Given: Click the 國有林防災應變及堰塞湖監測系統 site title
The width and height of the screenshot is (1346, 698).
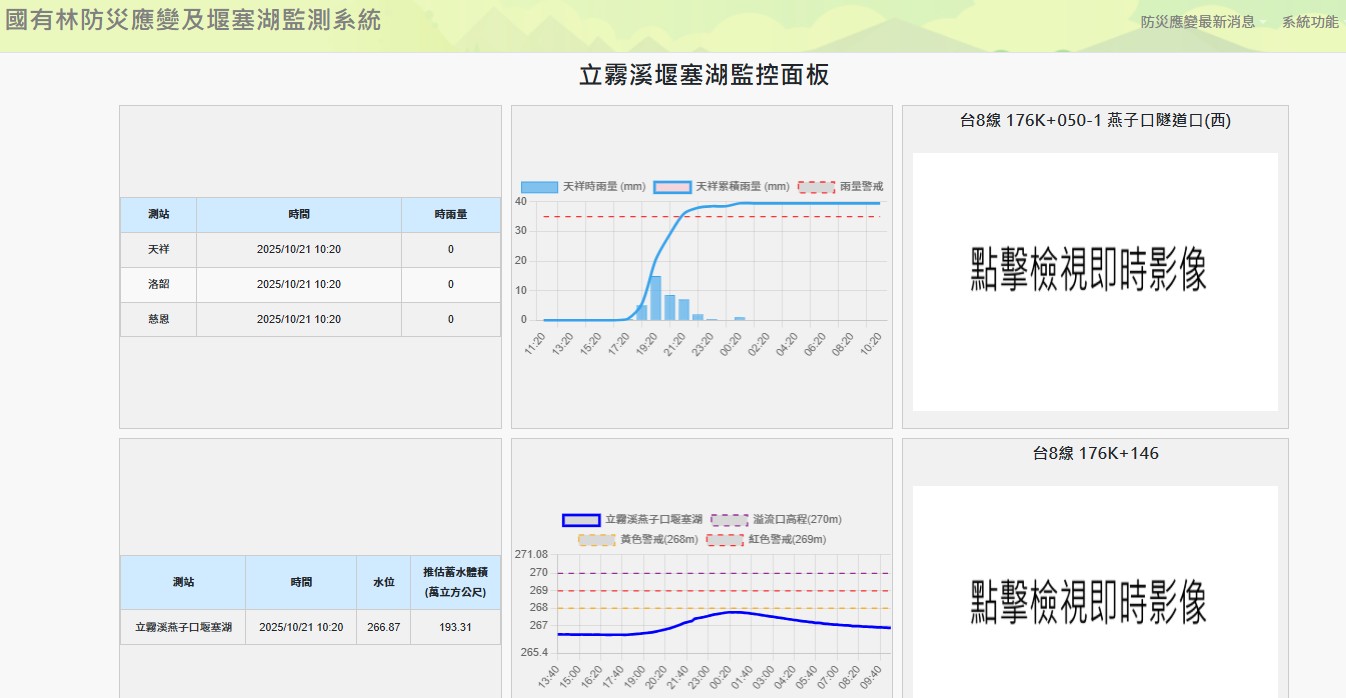Looking at the screenshot, I should click(x=194, y=20).
